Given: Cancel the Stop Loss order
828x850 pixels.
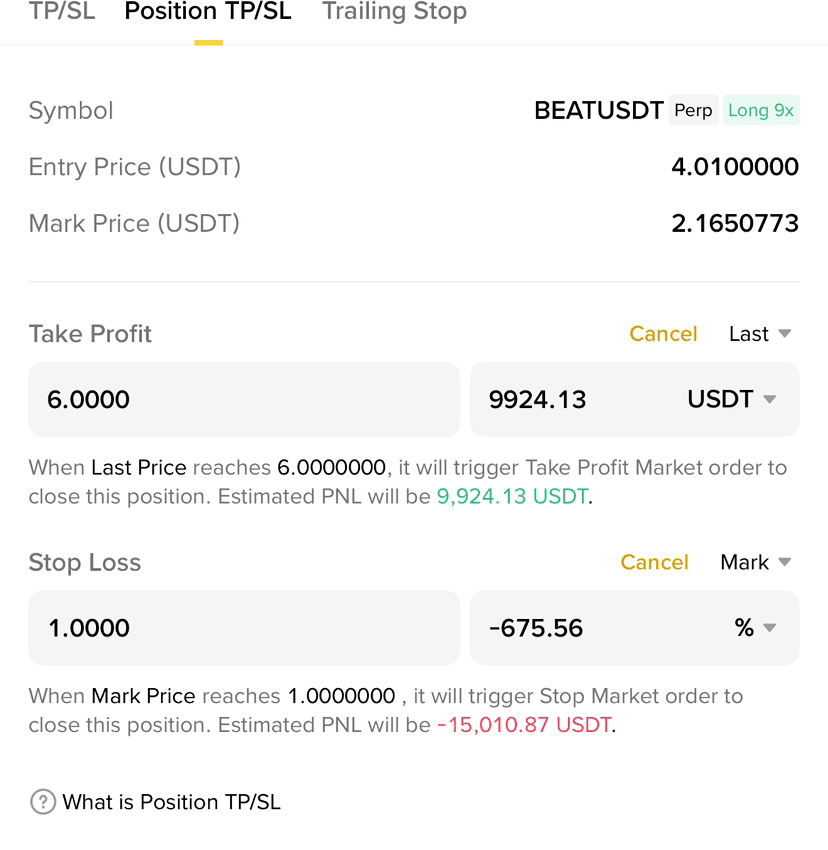Looking at the screenshot, I should [x=654, y=563].
